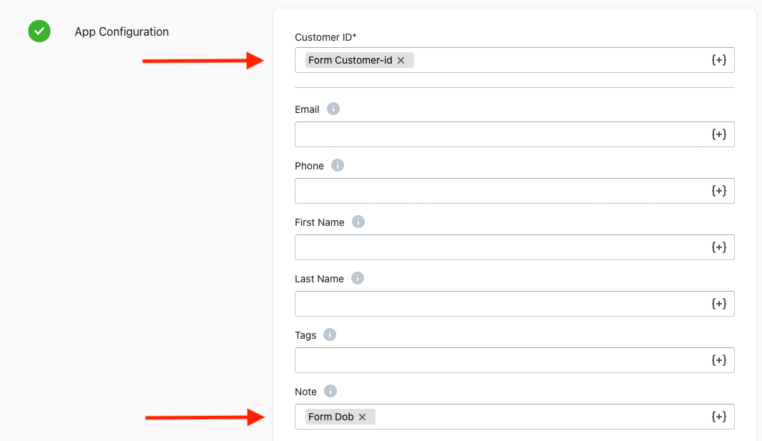Remove the Form Customer-id tag

click(401, 60)
